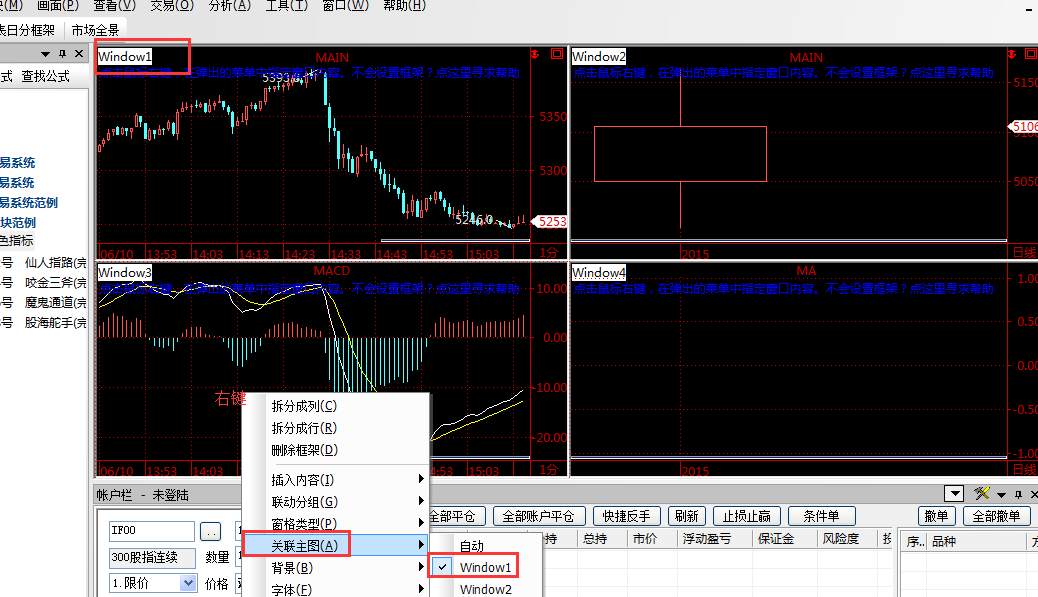Click the IF00 contract code input field
Image resolution: width=1038 pixels, height=597 pixels.
pyautogui.click(x=152, y=532)
